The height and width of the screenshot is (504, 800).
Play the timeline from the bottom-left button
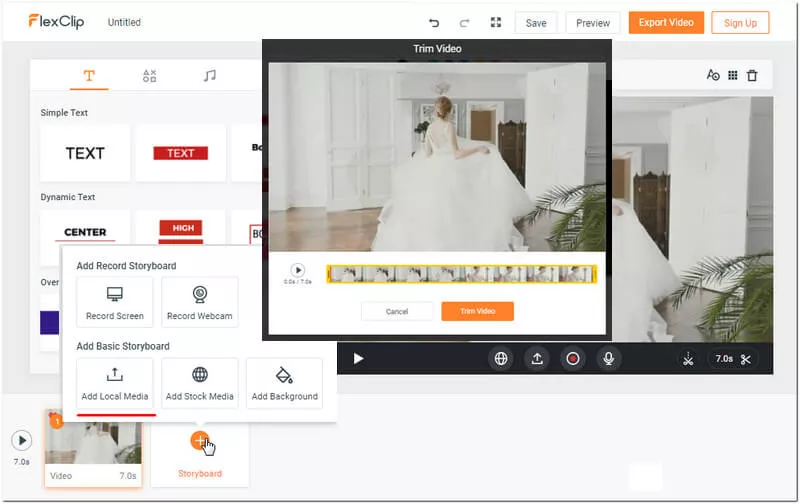tap(21, 440)
